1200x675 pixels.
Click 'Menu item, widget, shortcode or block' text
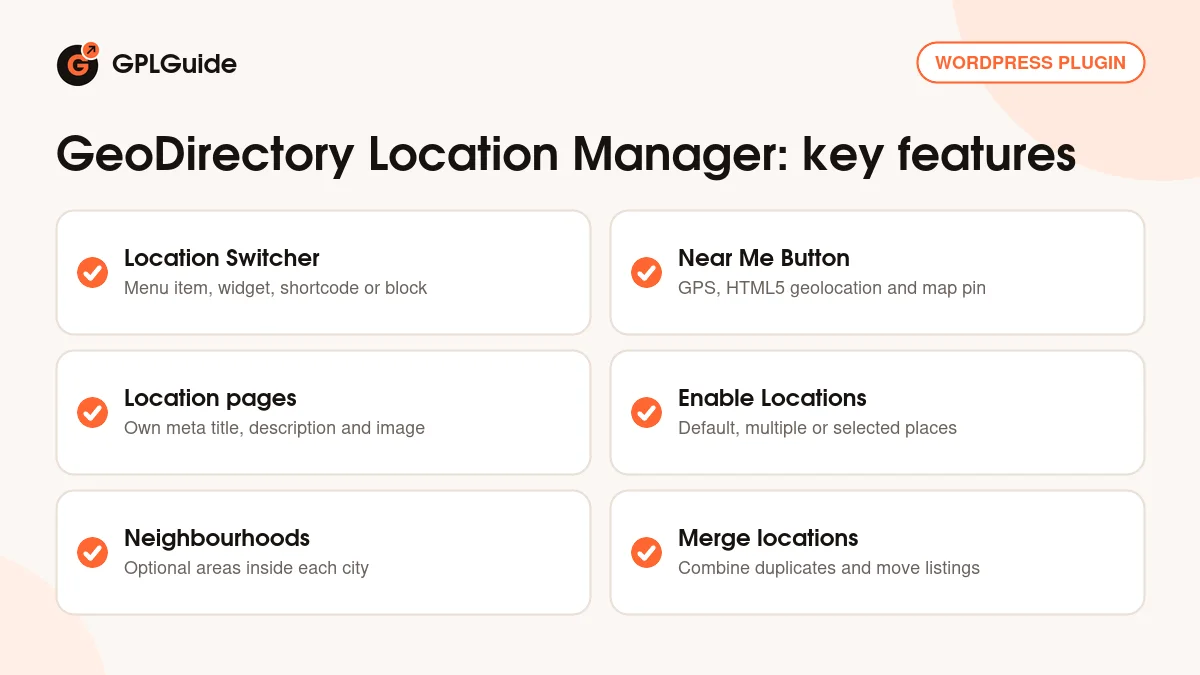pyautogui.click(x=275, y=288)
